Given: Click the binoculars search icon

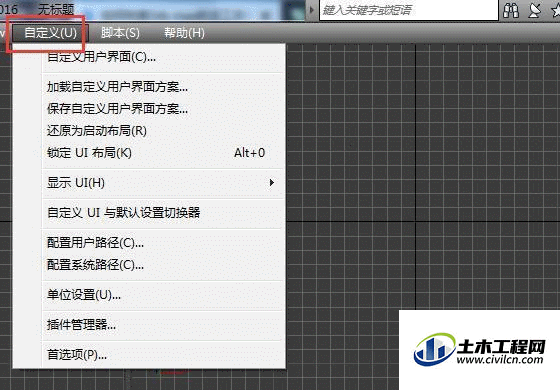Looking at the screenshot, I should click(511, 10).
